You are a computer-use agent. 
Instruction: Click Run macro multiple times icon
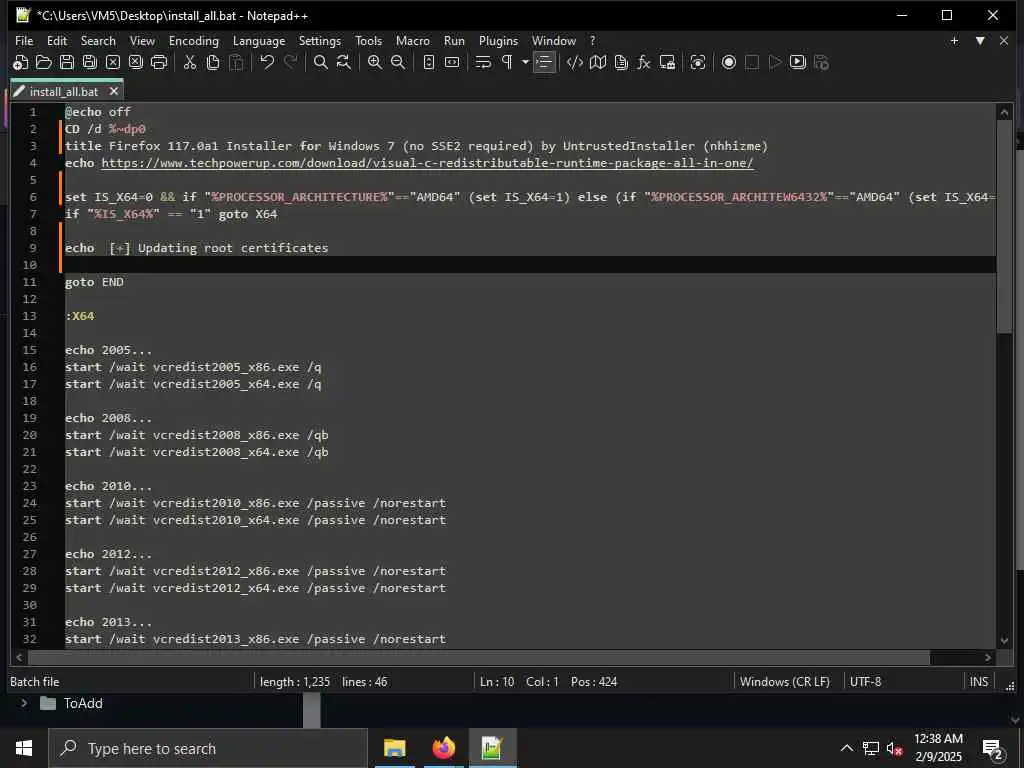pyautogui.click(x=797, y=62)
